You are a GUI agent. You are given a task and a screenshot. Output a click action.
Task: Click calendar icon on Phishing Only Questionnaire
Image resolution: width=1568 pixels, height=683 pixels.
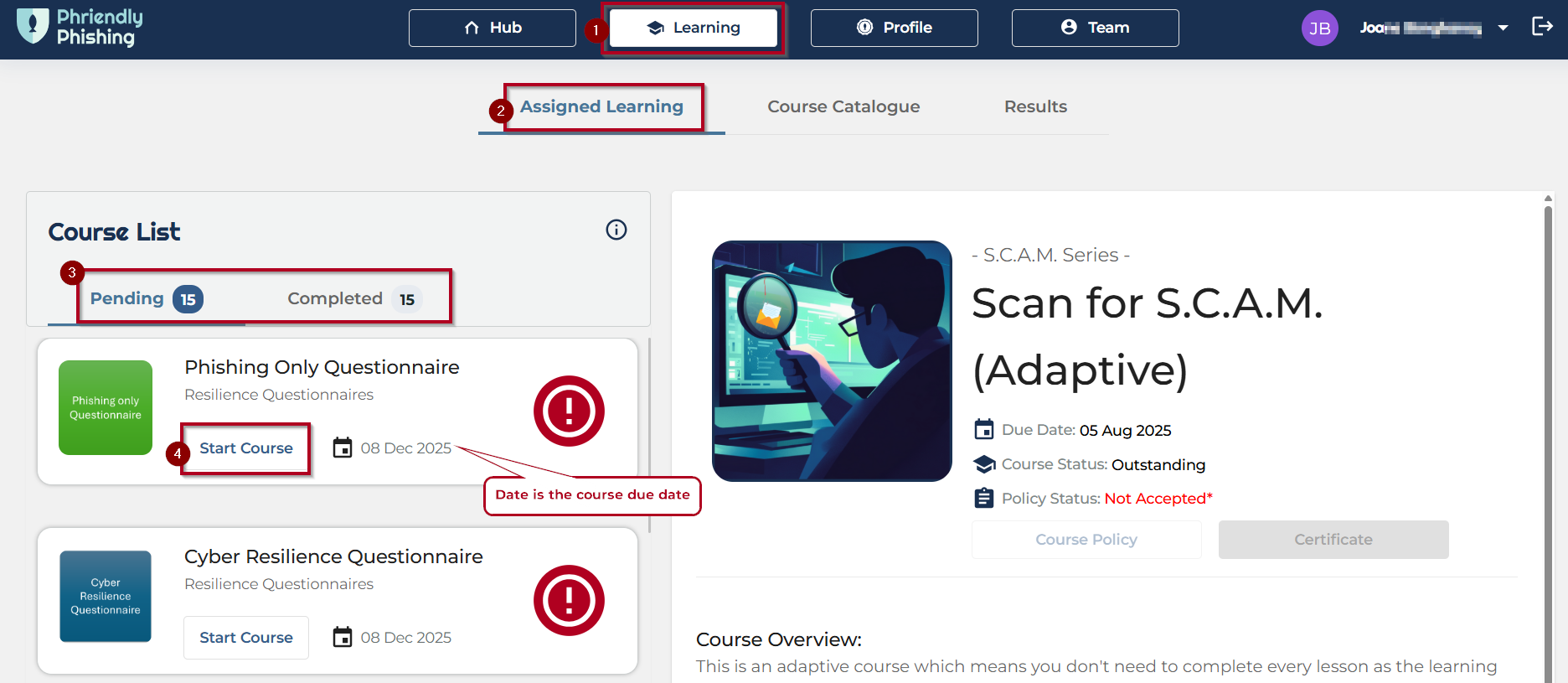[343, 448]
